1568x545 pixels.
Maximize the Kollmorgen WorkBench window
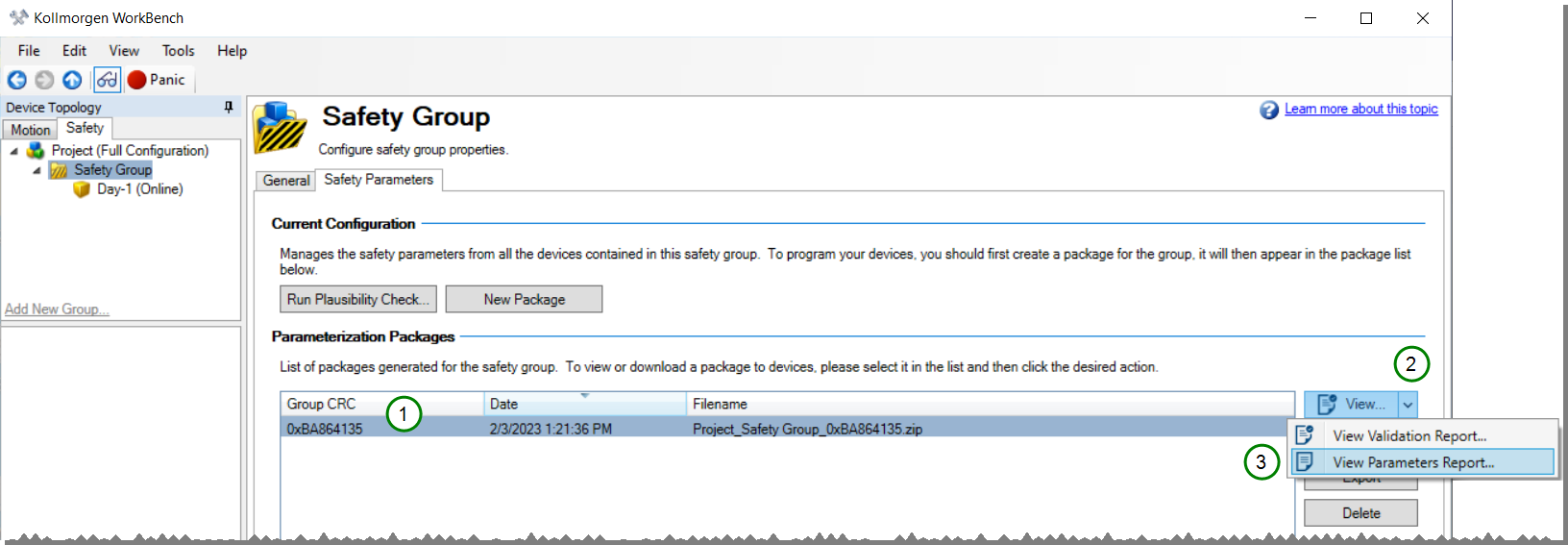1366,18
